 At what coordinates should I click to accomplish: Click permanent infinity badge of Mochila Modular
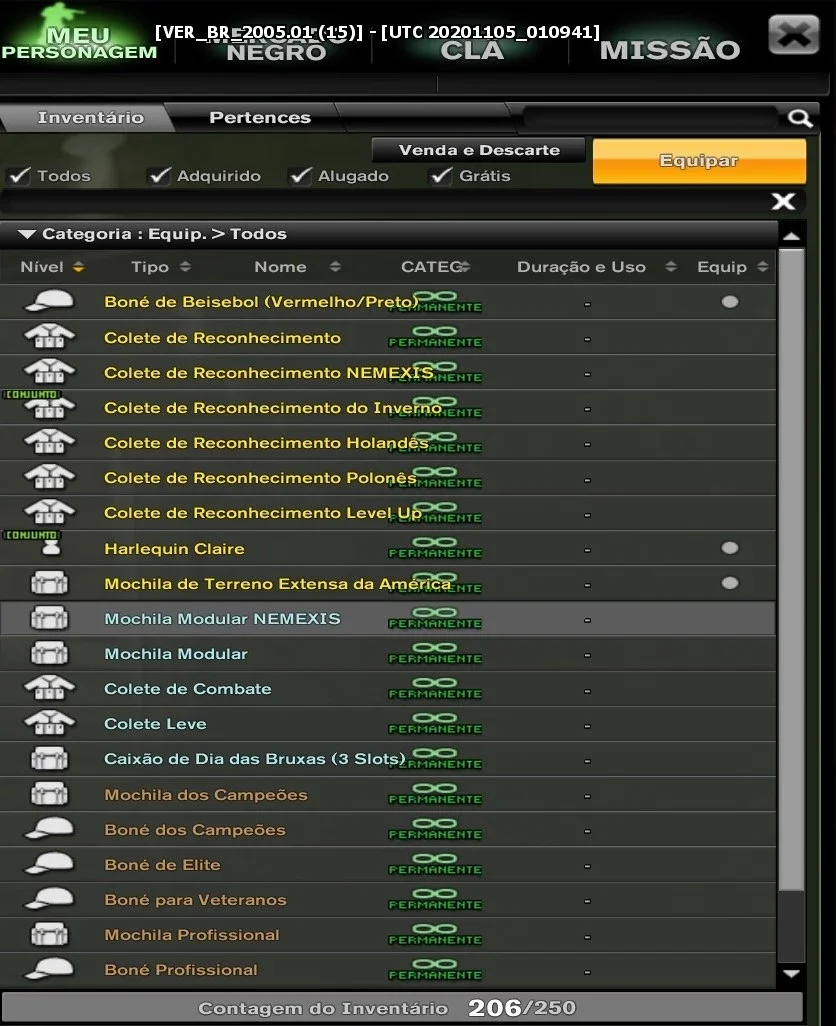pyautogui.click(x=435, y=654)
